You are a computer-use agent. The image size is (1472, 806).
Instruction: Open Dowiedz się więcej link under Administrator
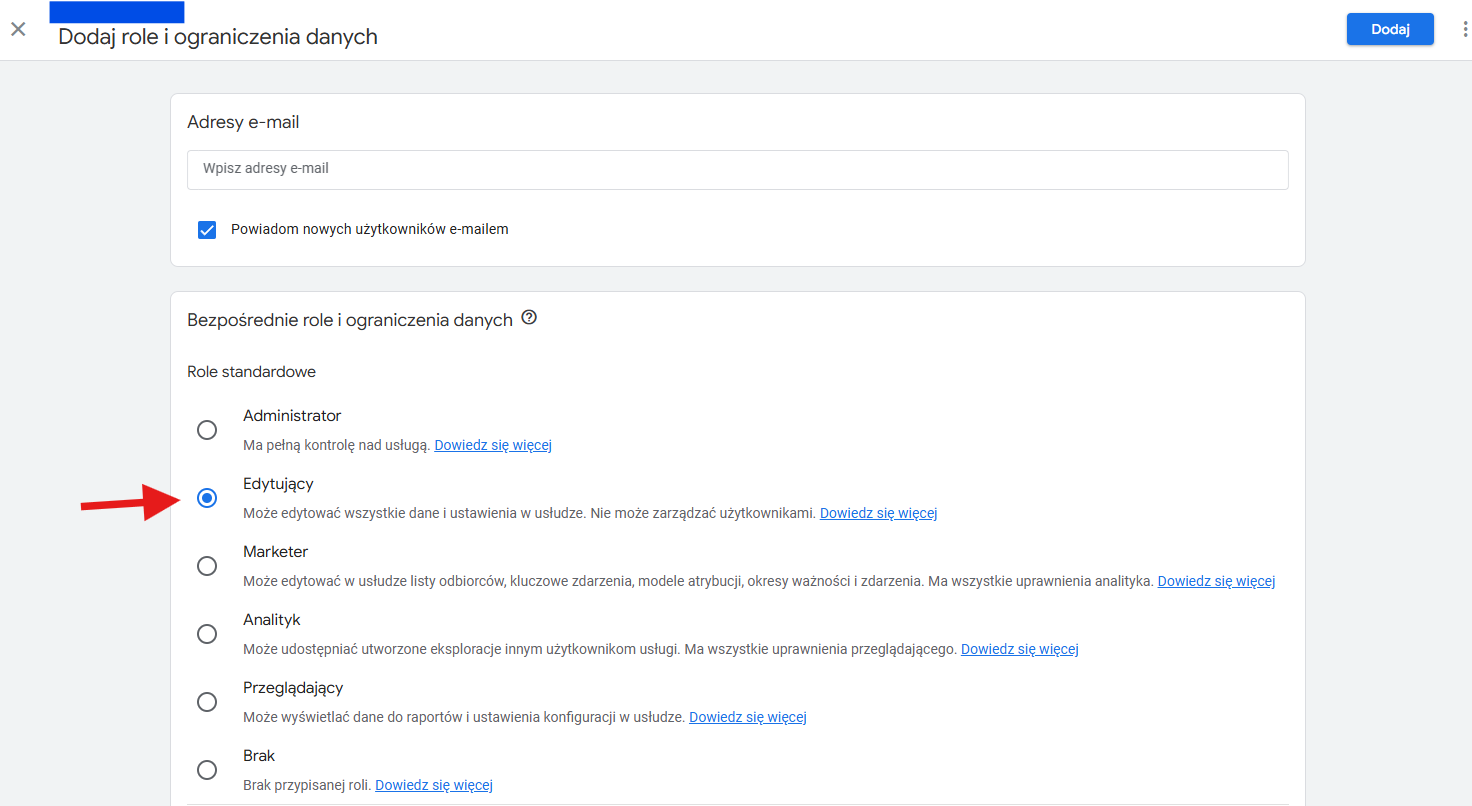[x=493, y=445]
